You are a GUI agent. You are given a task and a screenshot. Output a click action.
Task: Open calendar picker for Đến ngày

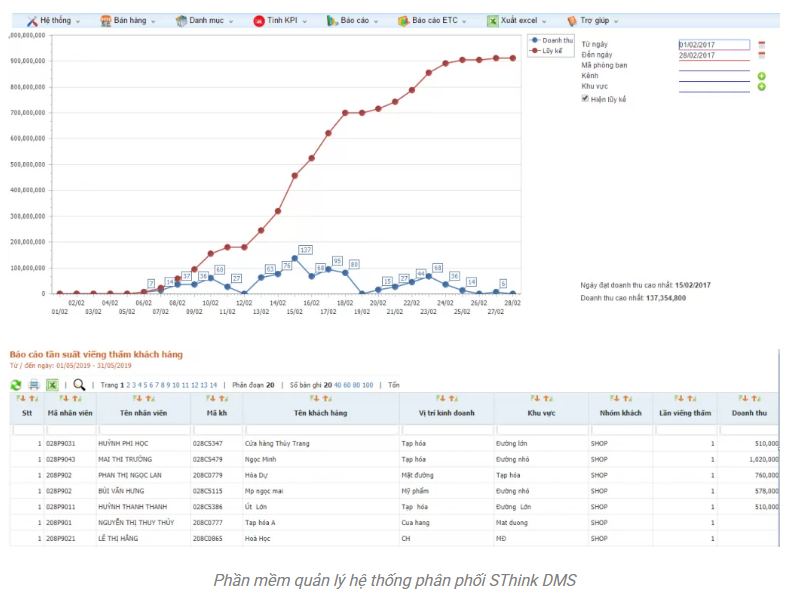pyautogui.click(x=761, y=56)
